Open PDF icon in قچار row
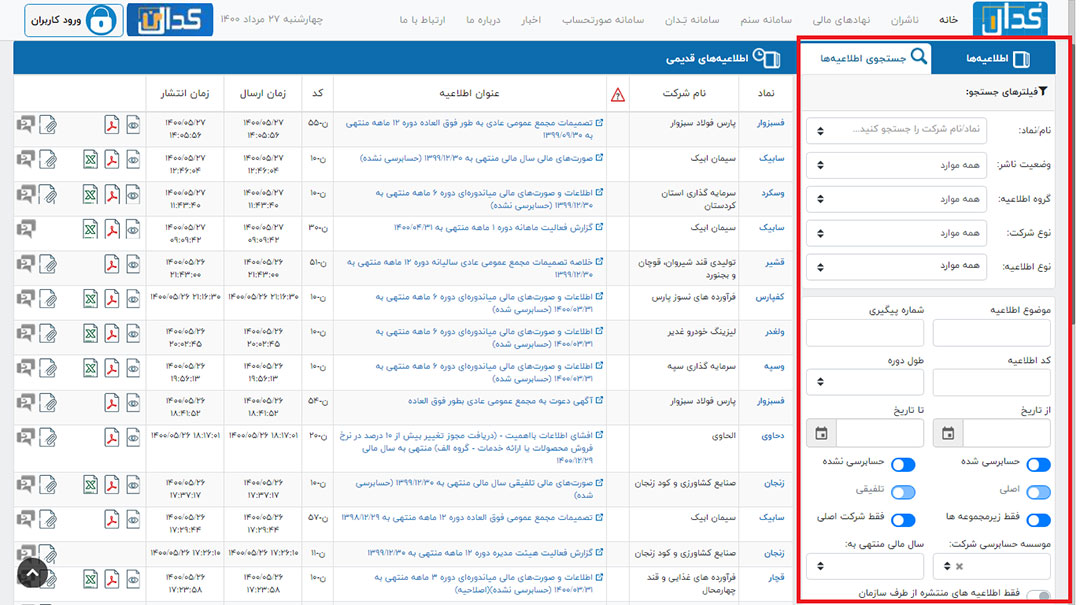This screenshot has height=605, width=1080. click(112, 580)
